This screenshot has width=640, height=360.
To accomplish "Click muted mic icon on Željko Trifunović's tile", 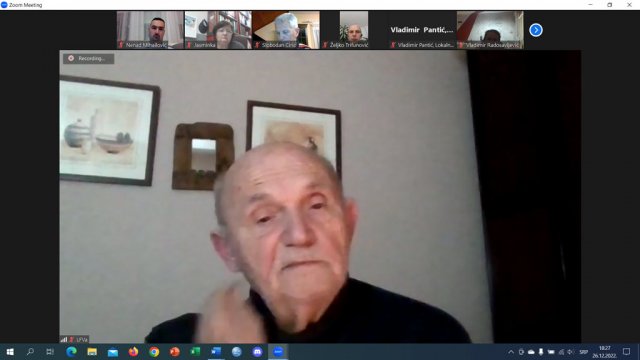I will pyautogui.click(x=325, y=45).
